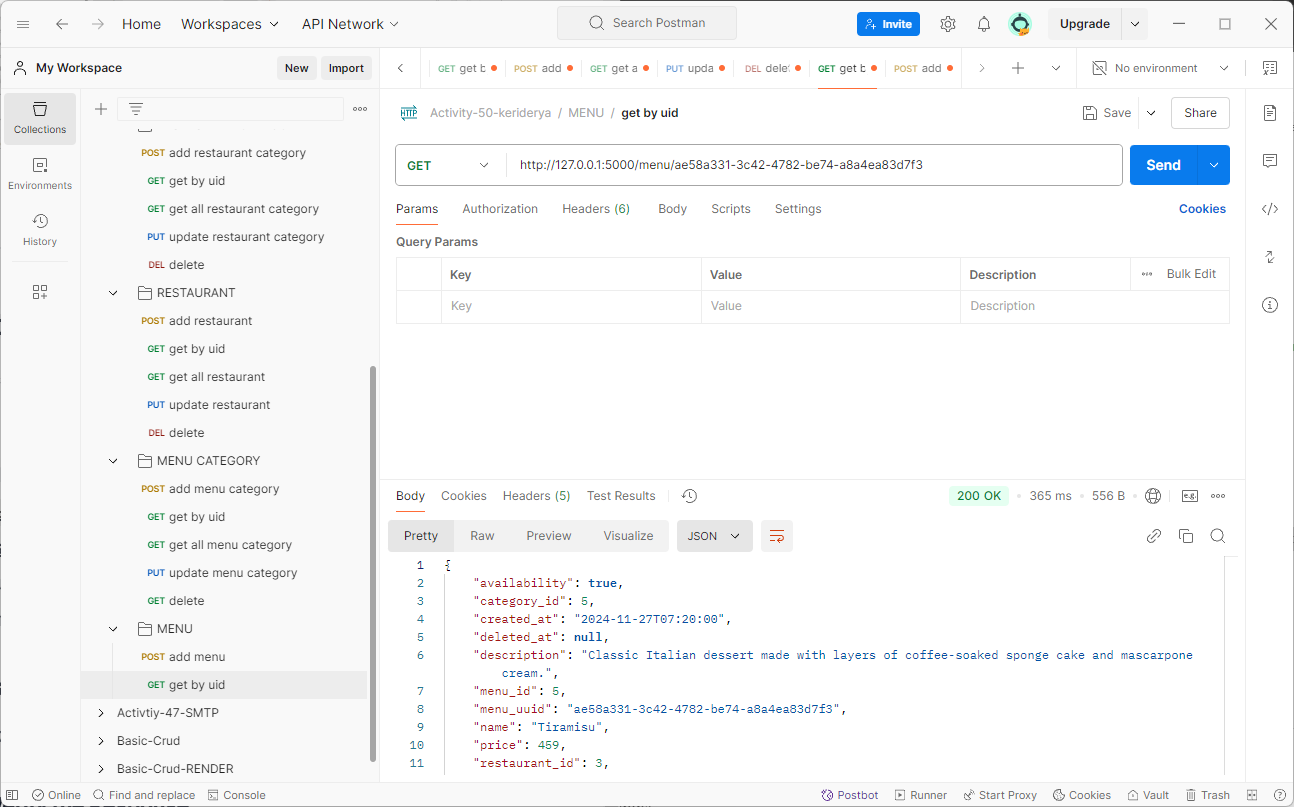Open the Cookies link beside Params
1294x807 pixels.
[1202, 209]
